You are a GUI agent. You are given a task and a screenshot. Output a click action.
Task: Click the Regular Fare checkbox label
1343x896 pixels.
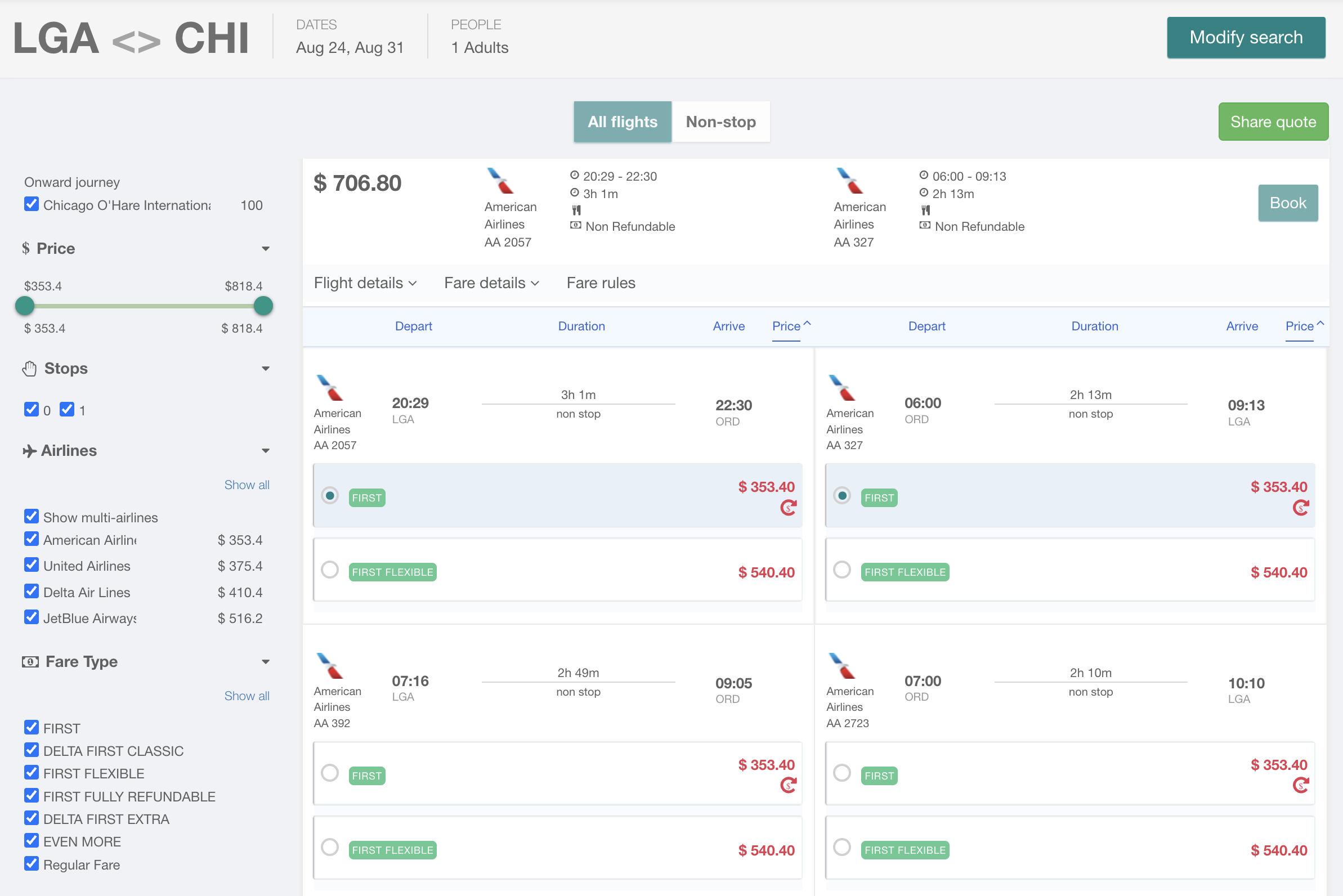(82, 864)
